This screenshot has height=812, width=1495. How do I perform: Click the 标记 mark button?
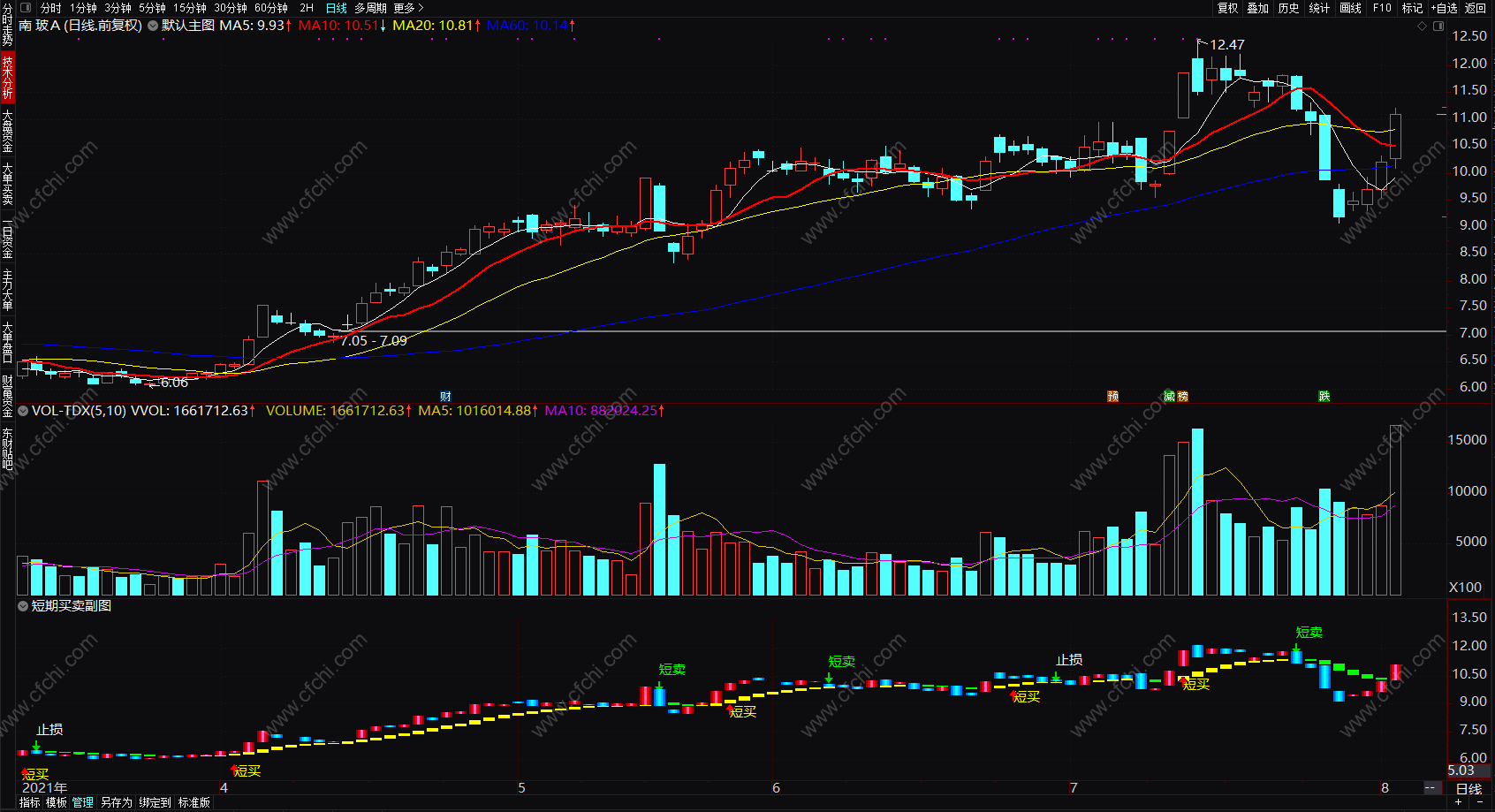(1412, 8)
